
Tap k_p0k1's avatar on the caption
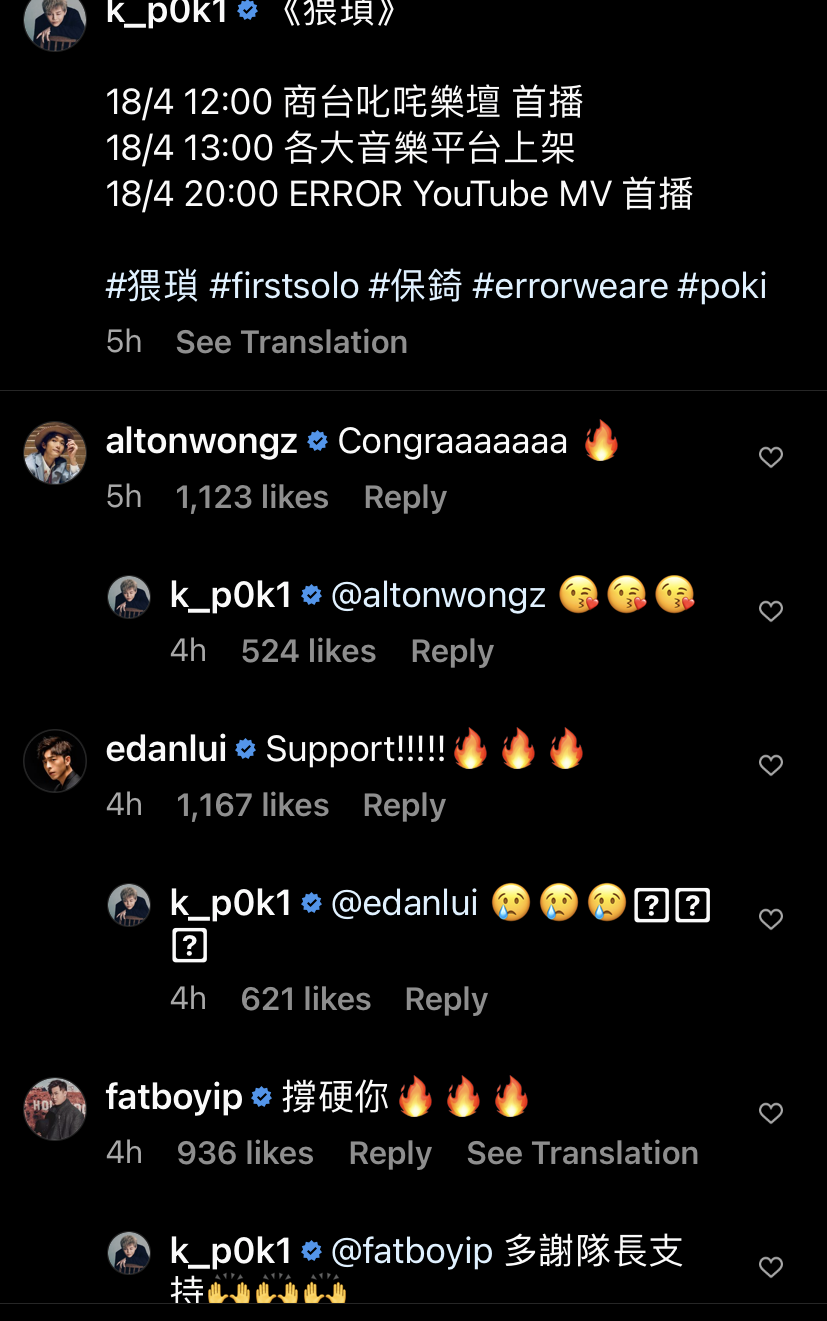click(x=55, y=20)
